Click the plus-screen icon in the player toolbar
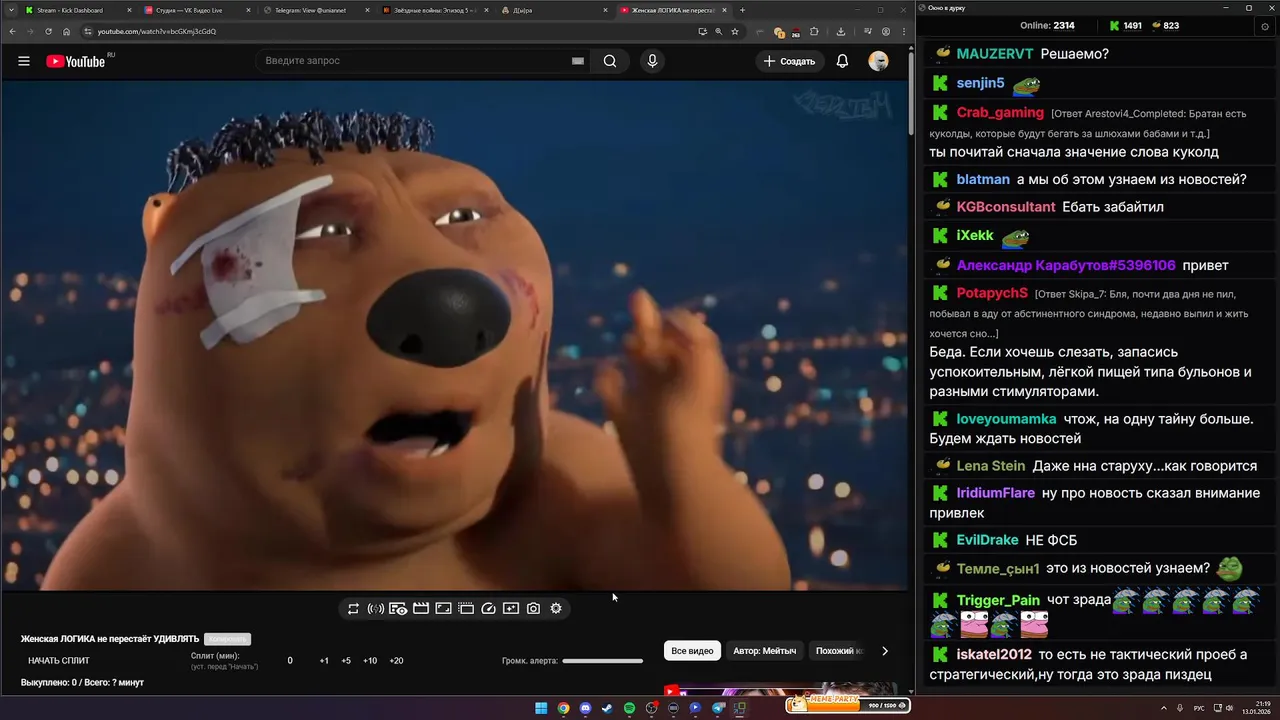 [x=511, y=608]
